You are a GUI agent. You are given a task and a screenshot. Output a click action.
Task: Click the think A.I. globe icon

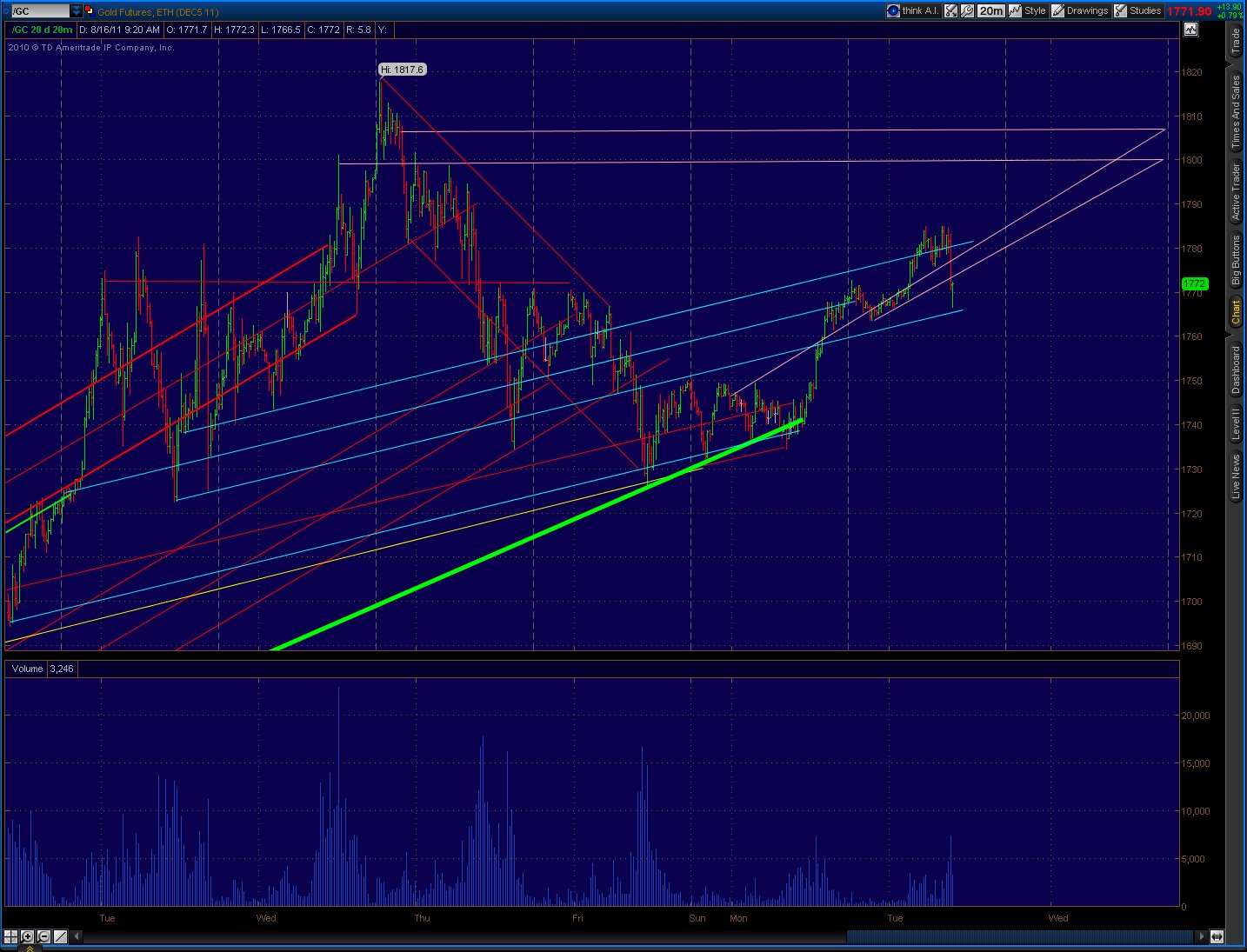893,10
